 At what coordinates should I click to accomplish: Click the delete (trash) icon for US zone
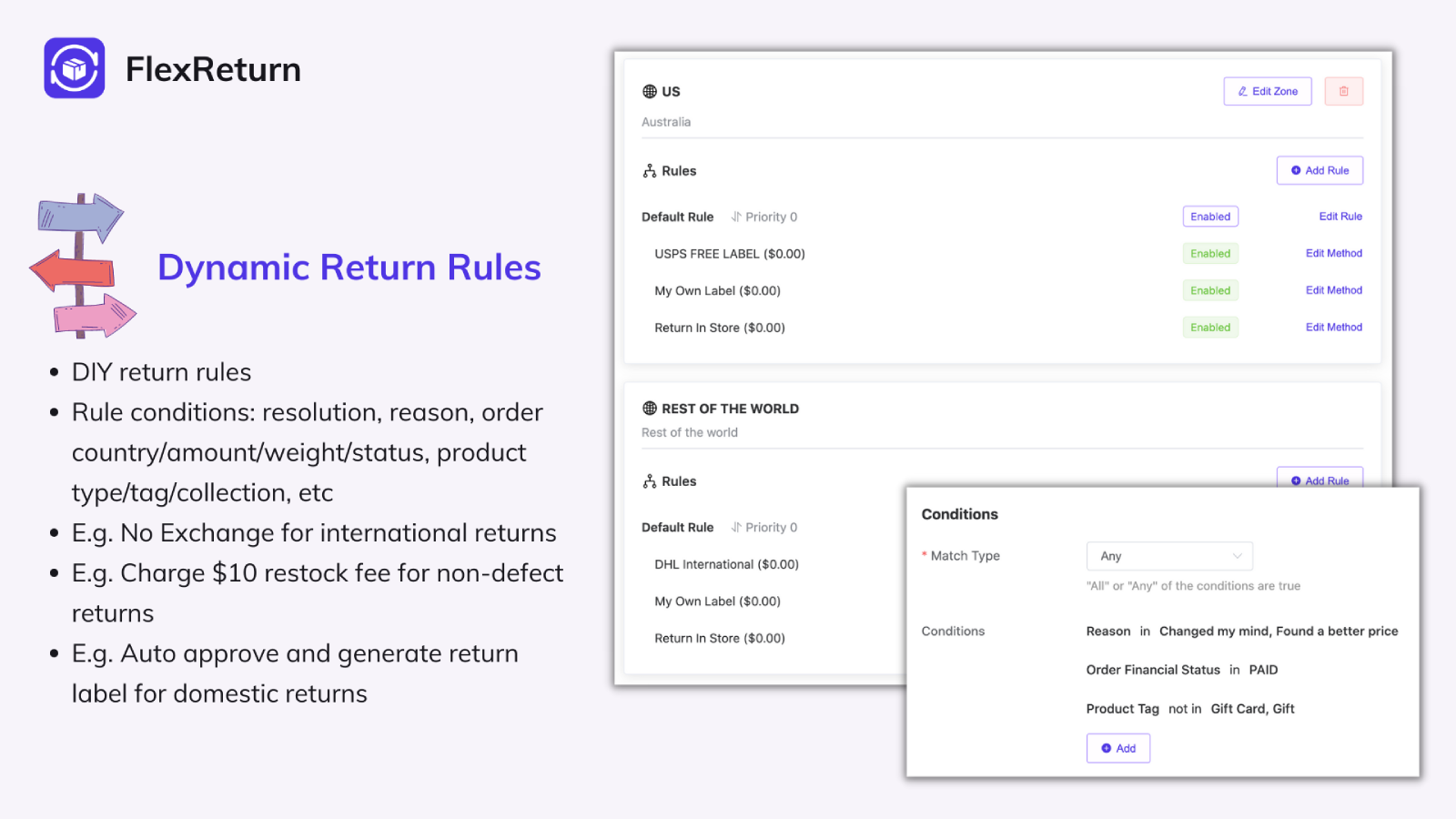coord(1344,91)
